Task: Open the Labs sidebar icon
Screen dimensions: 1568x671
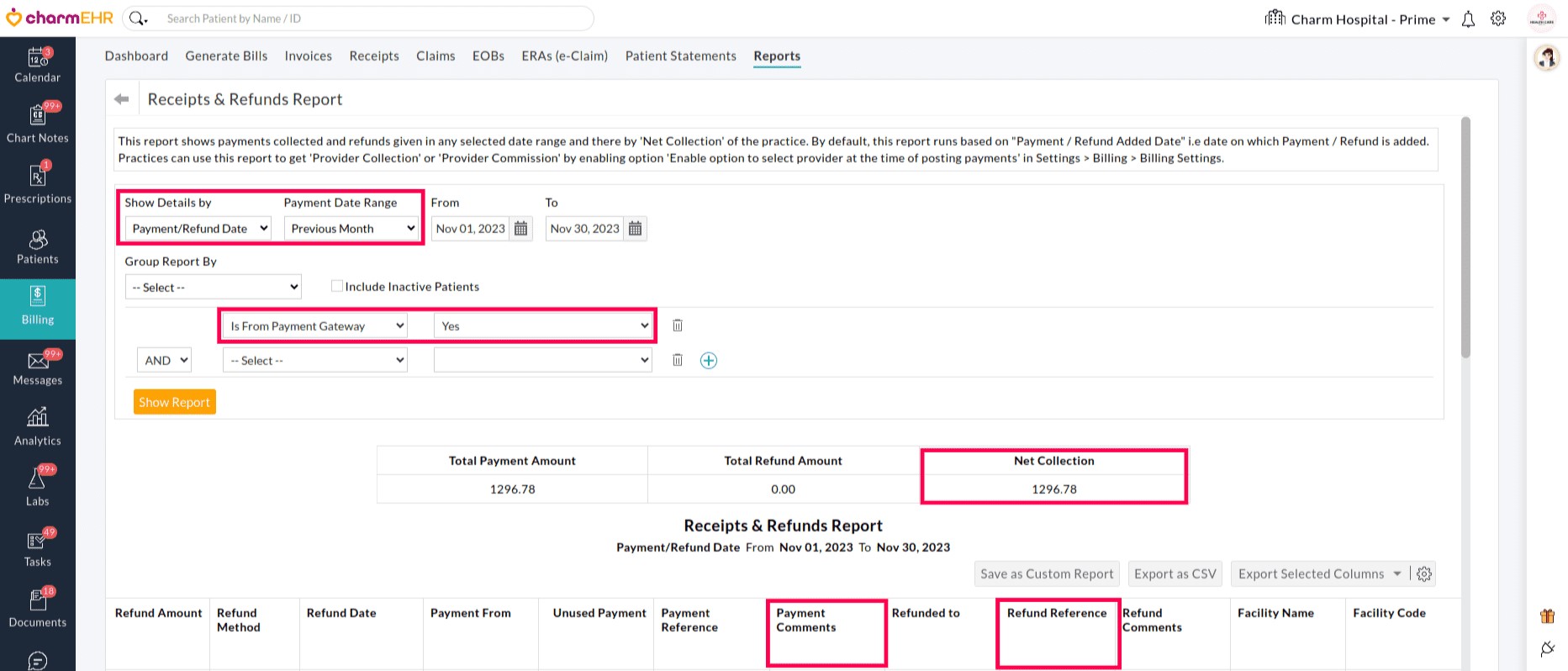Action: [37, 488]
